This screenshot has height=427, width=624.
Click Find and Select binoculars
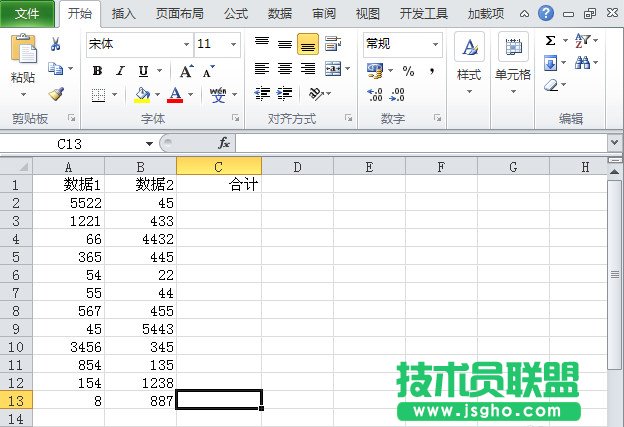[582, 62]
